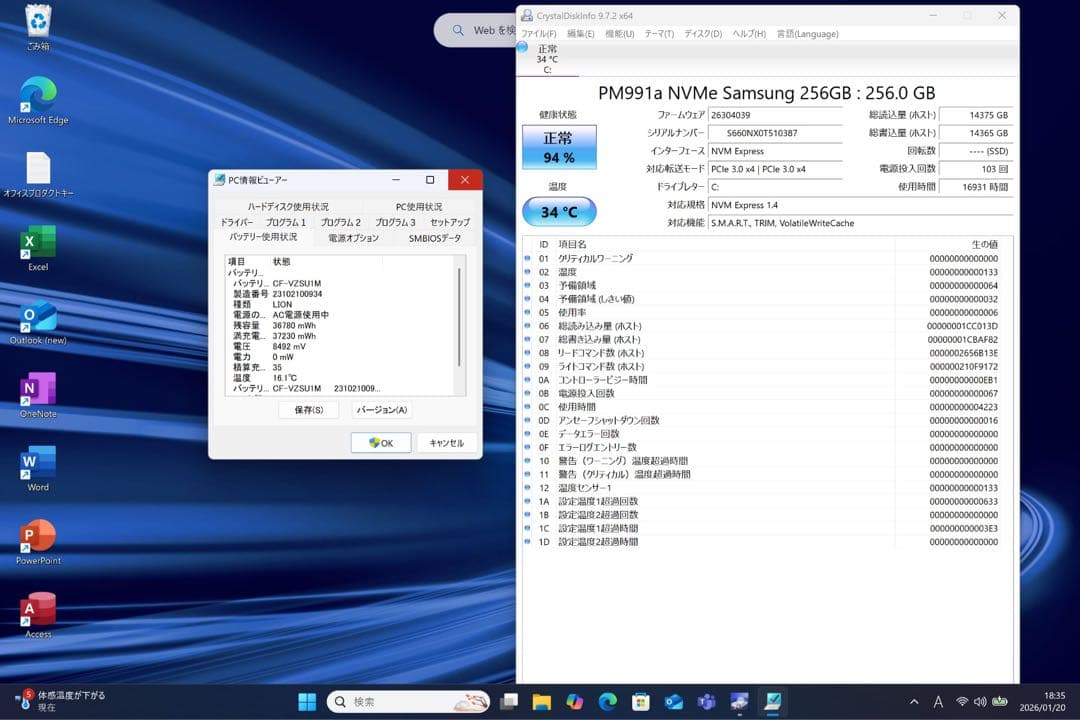Click the 34°C temperature gauge in CrystalDiskInfo
Screen dimensions: 1080x720
pos(558,211)
